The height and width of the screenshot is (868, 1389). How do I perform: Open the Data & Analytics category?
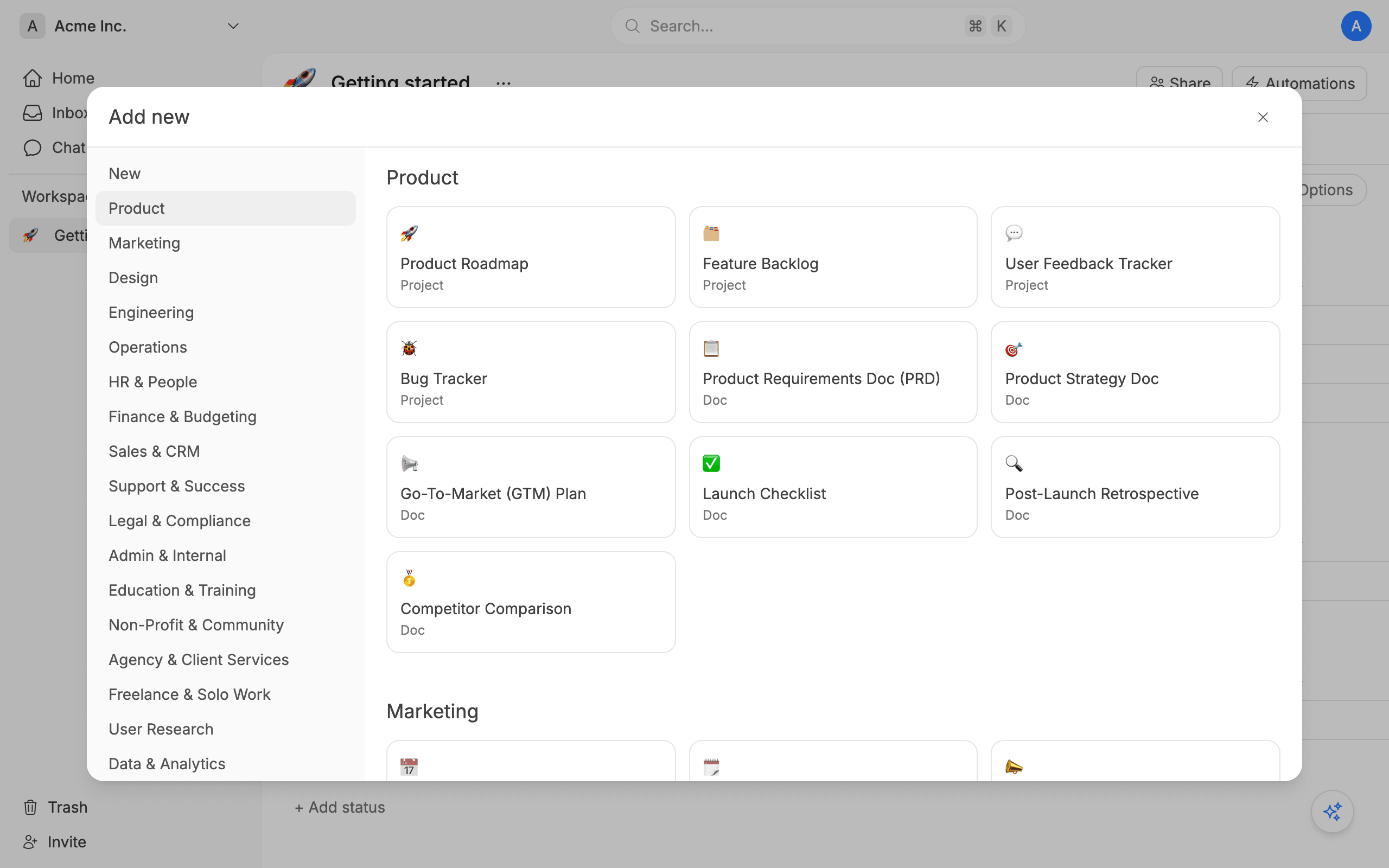click(x=226, y=764)
